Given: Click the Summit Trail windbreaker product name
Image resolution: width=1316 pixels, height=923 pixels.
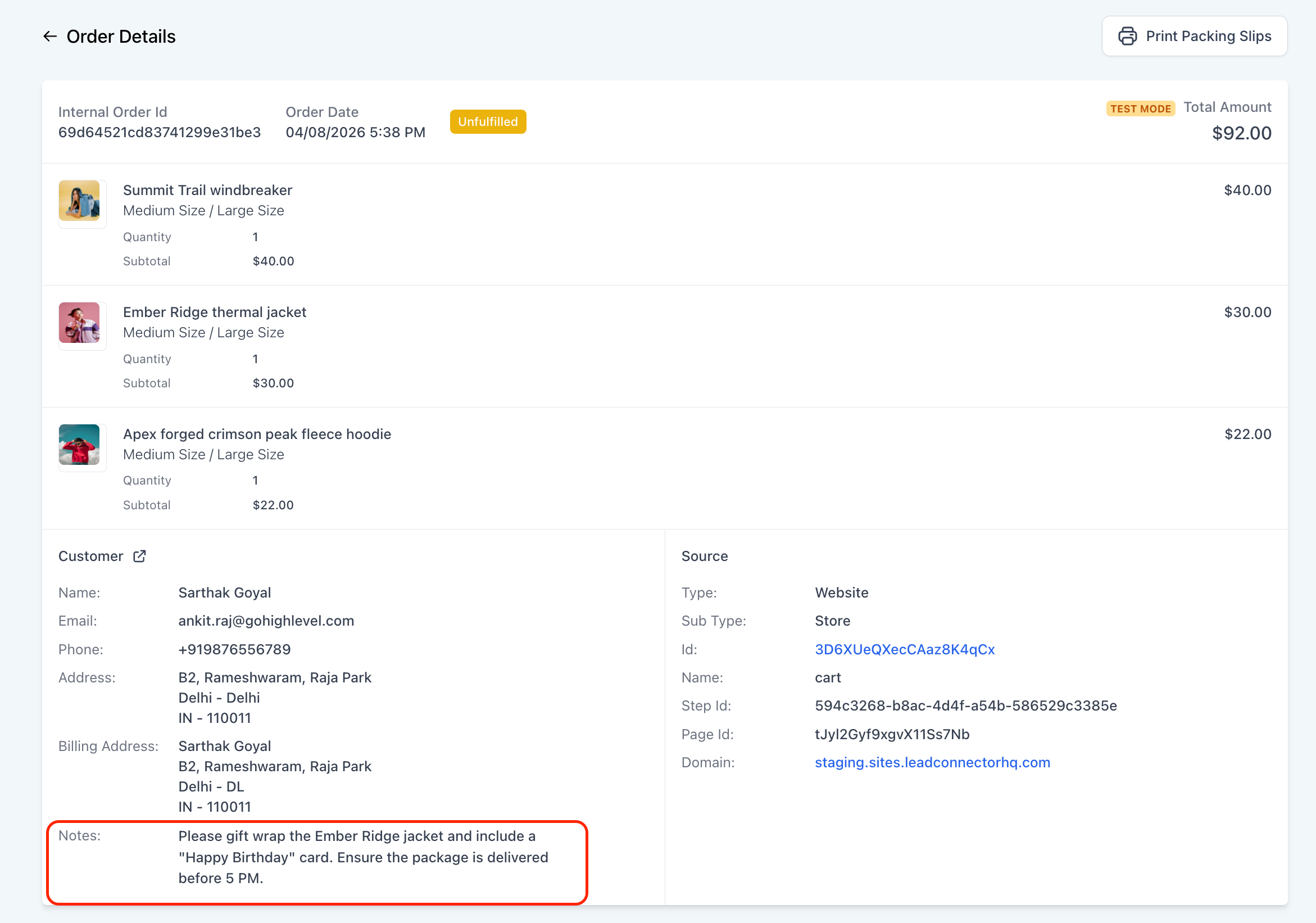Looking at the screenshot, I should (207, 190).
